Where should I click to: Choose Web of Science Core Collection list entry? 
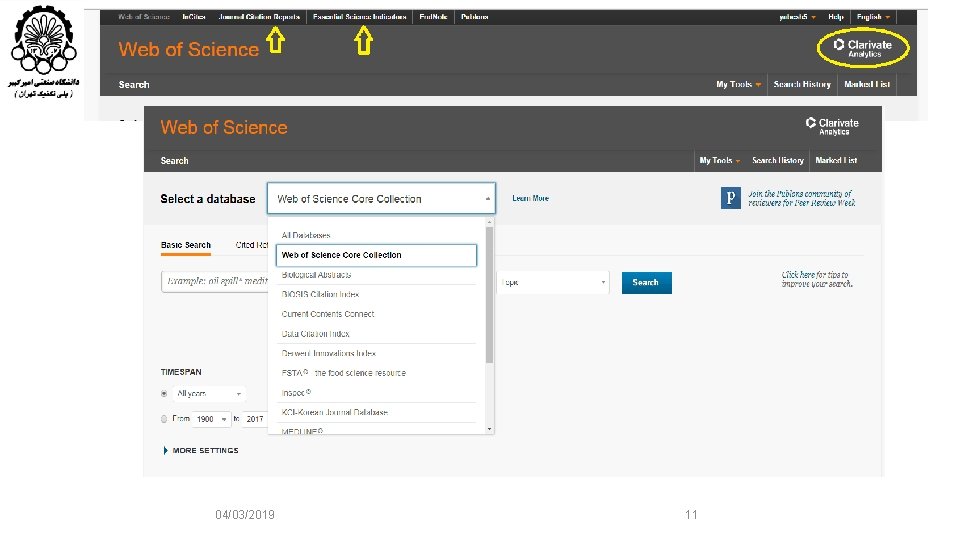[x=376, y=255]
